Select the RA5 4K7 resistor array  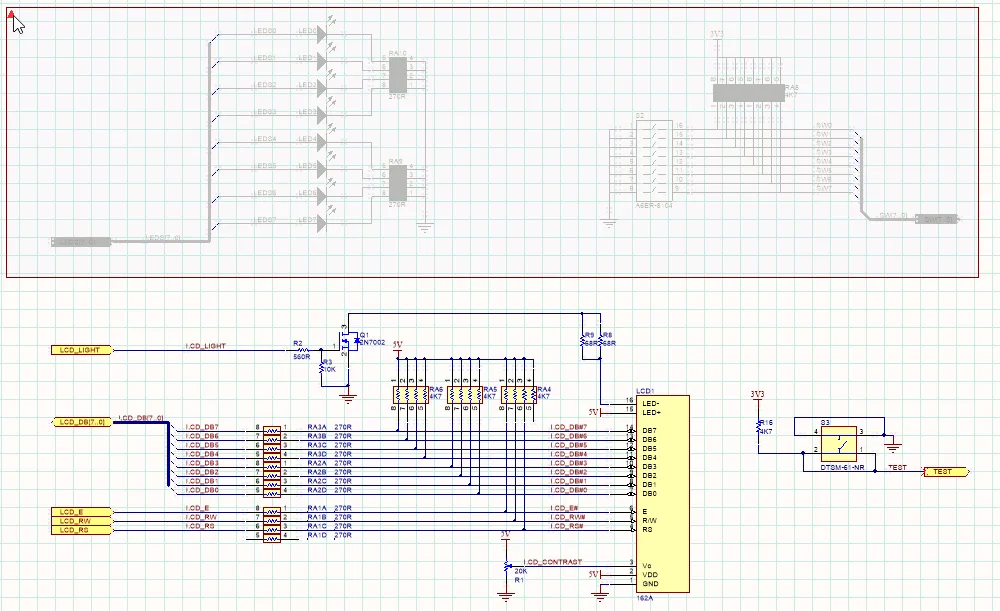click(x=465, y=395)
